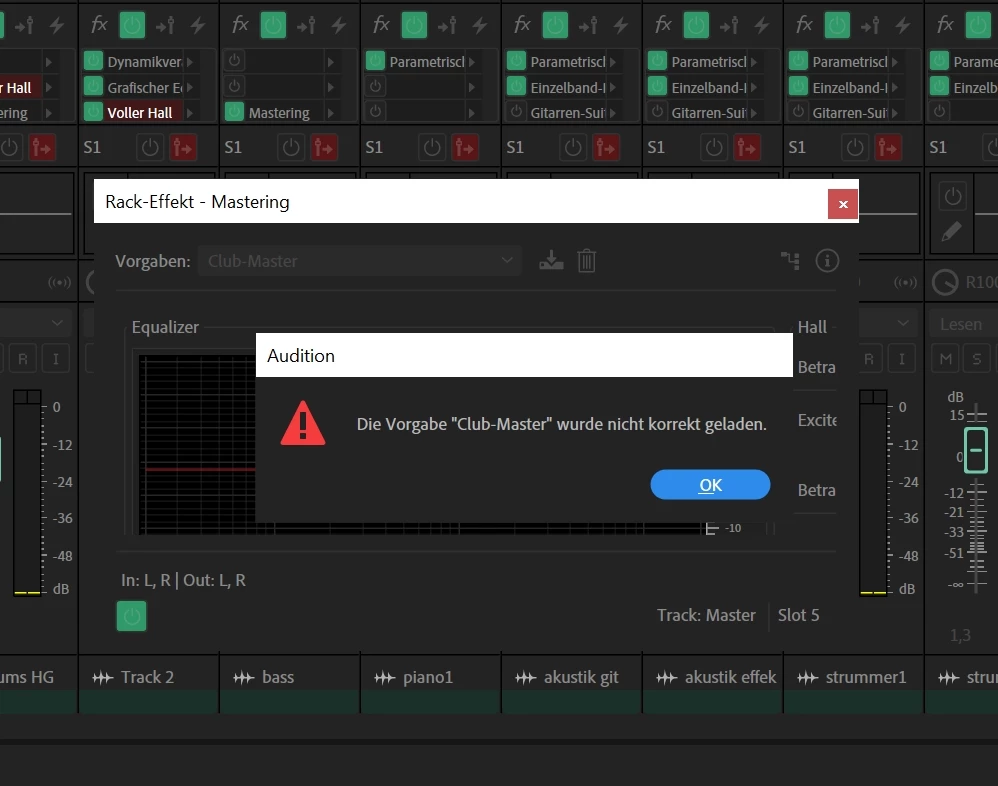
Task: Click red send routing icon in piano1 strip
Action: click(465, 148)
